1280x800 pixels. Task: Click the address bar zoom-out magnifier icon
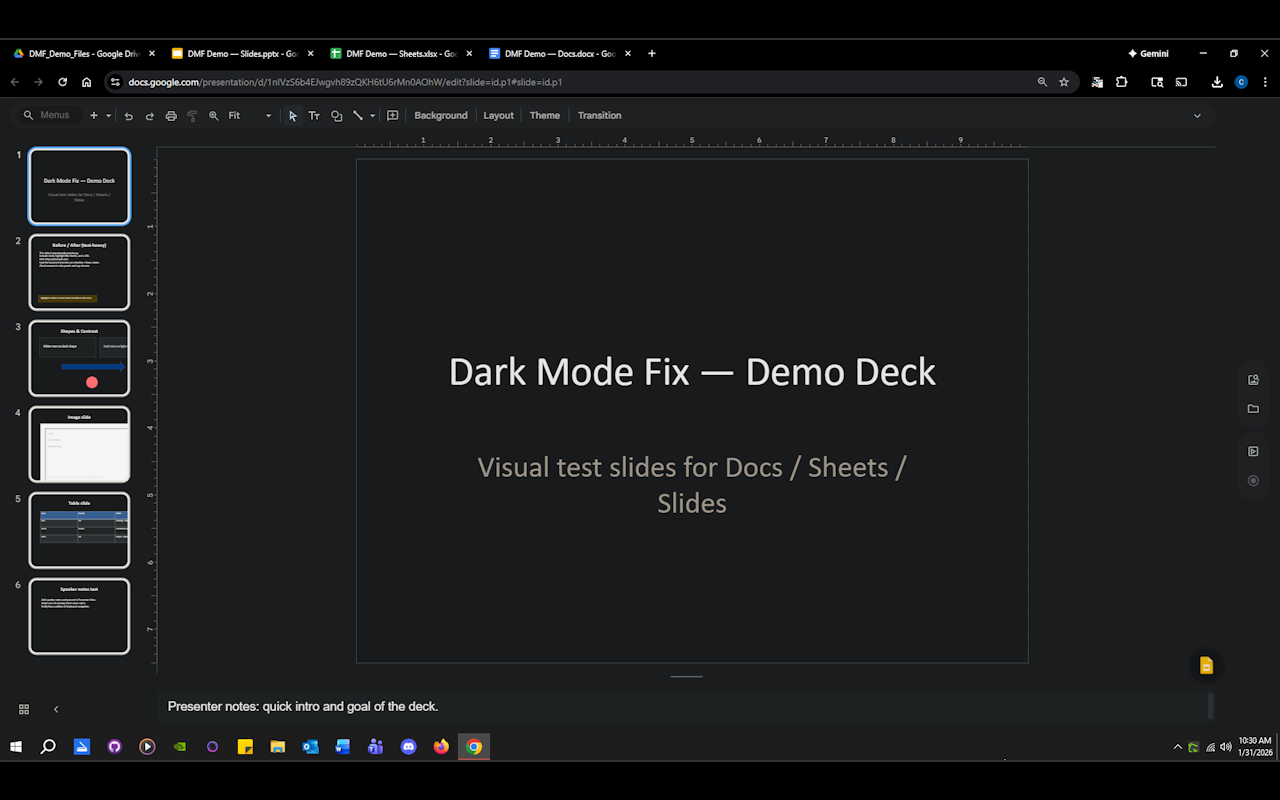click(x=1042, y=82)
